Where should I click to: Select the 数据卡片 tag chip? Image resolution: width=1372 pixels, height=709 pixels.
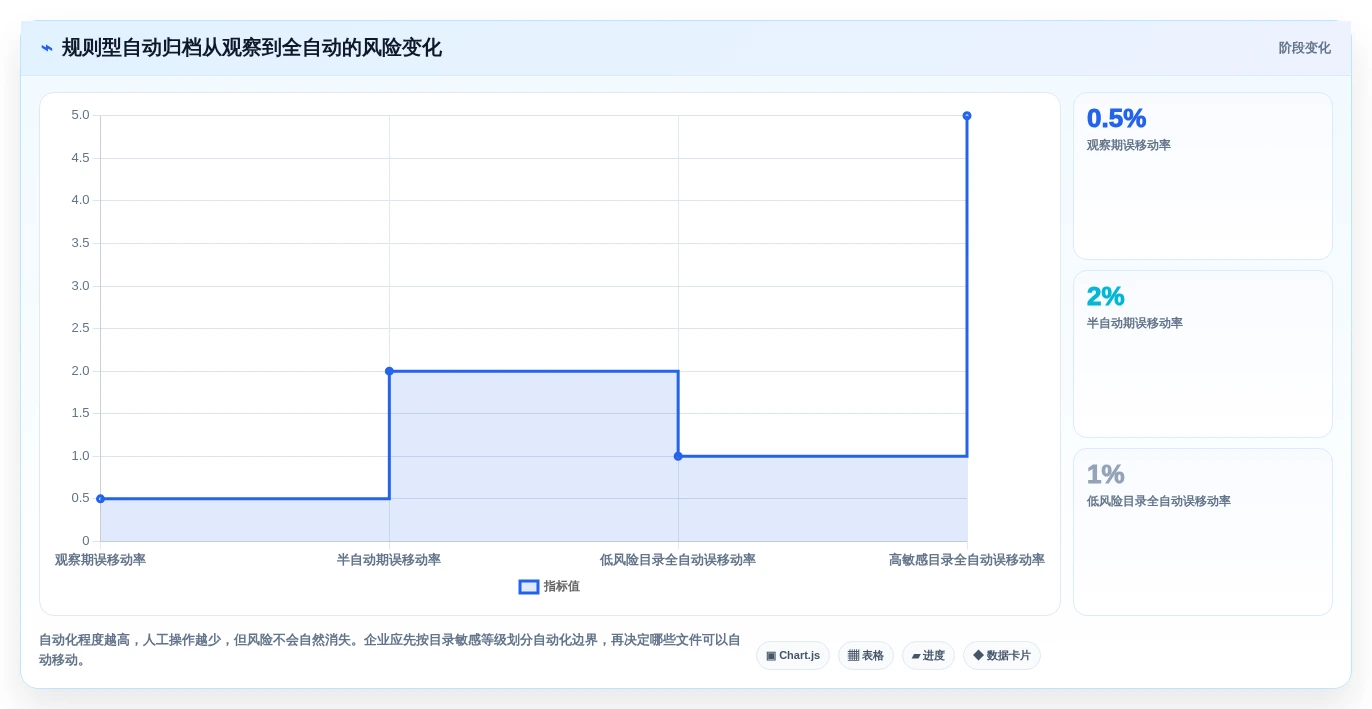1002,656
